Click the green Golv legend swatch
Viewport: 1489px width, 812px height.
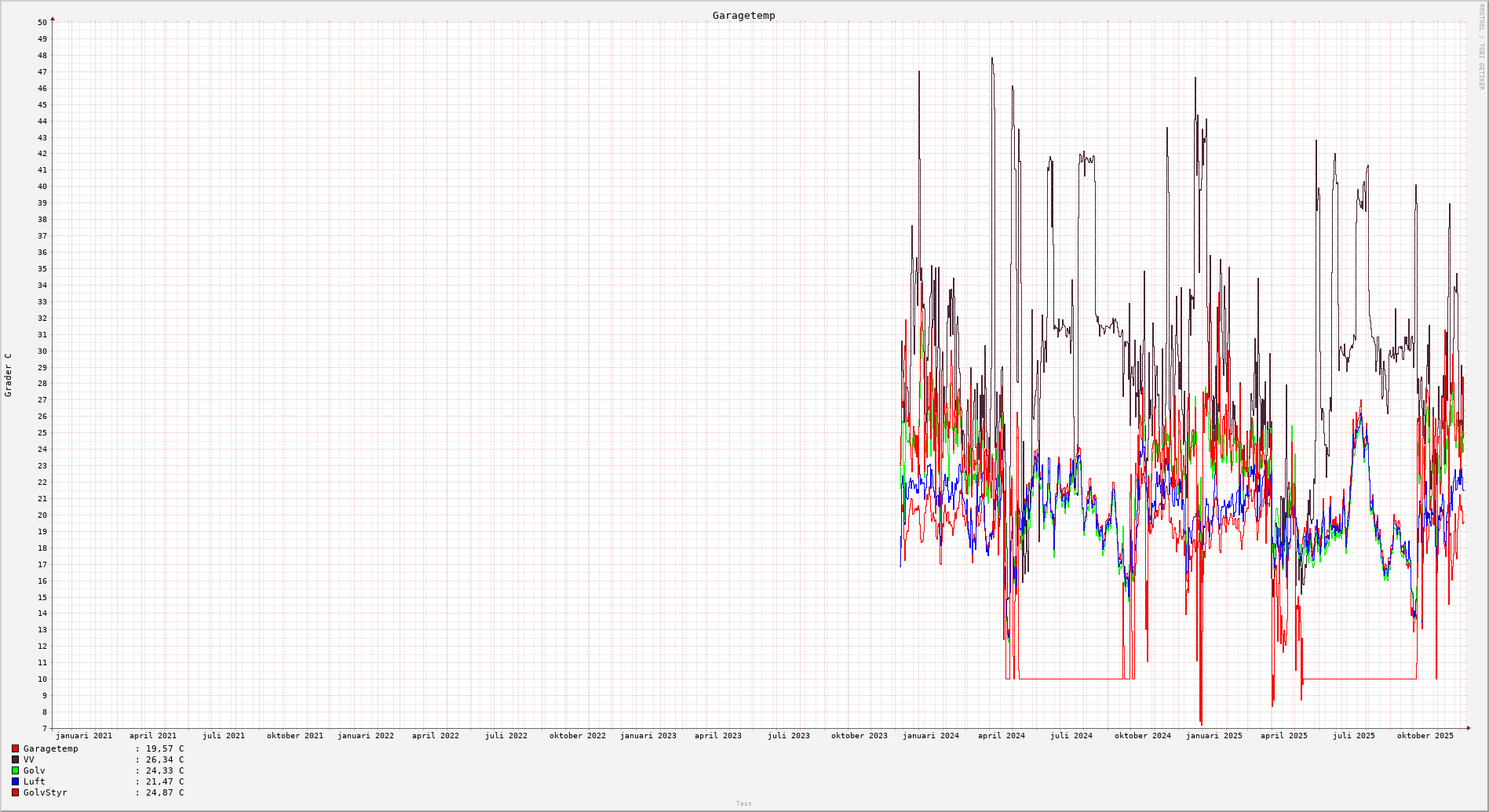pyautogui.click(x=15, y=771)
